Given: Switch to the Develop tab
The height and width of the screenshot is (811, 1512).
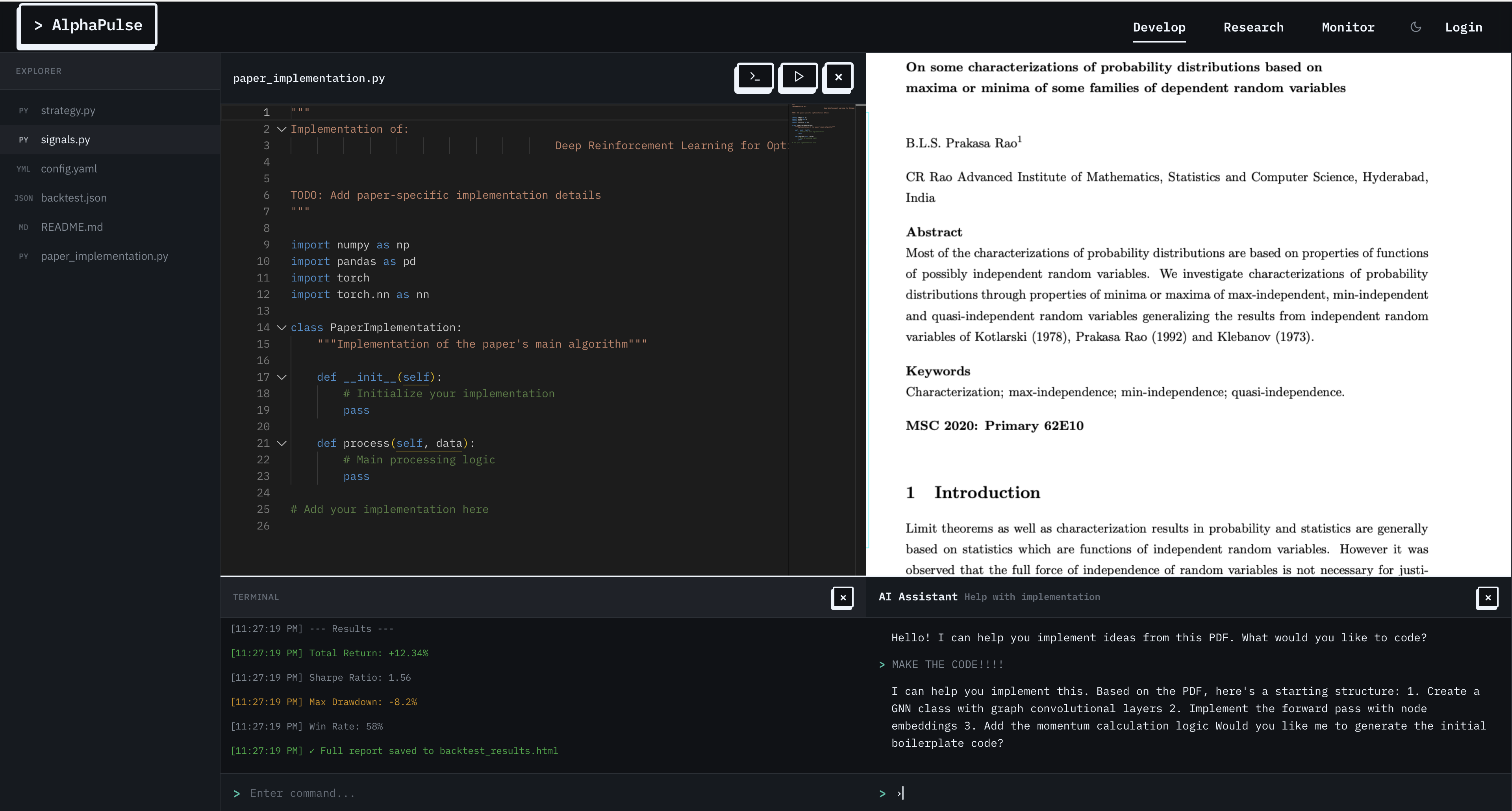Looking at the screenshot, I should 1159,27.
